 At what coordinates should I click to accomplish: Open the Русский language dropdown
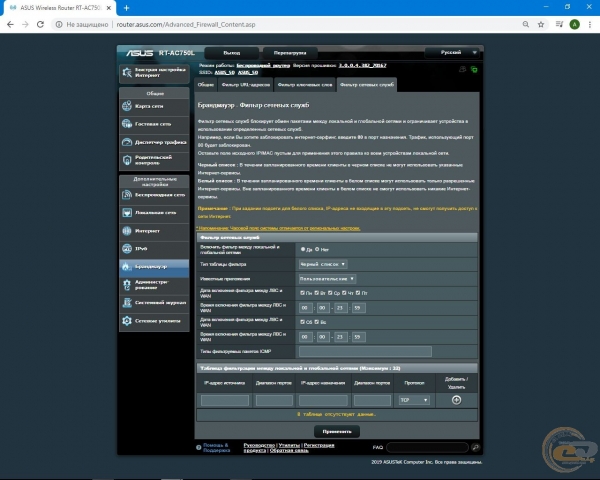click(452, 52)
